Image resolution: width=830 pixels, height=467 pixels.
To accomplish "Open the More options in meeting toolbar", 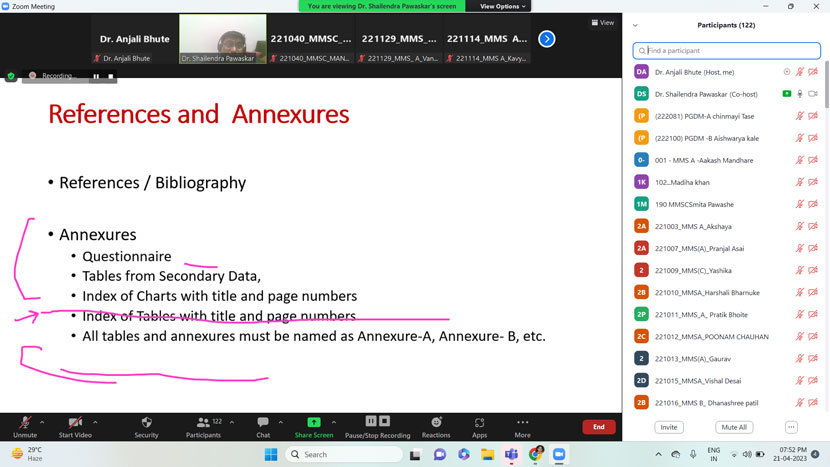I will [x=522, y=425].
